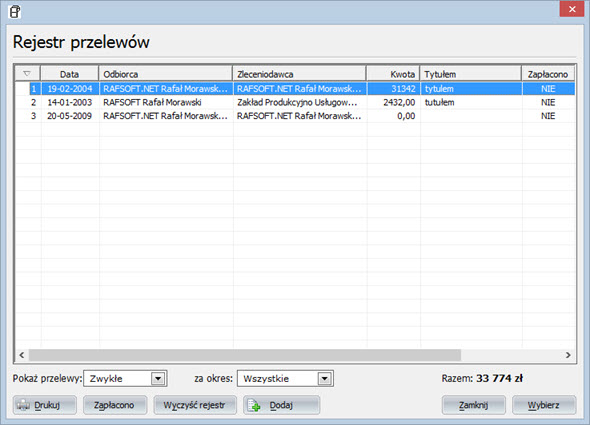590x425 pixels.
Task: Click the add-document icon on Dodaj button
Action: point(254,405)
